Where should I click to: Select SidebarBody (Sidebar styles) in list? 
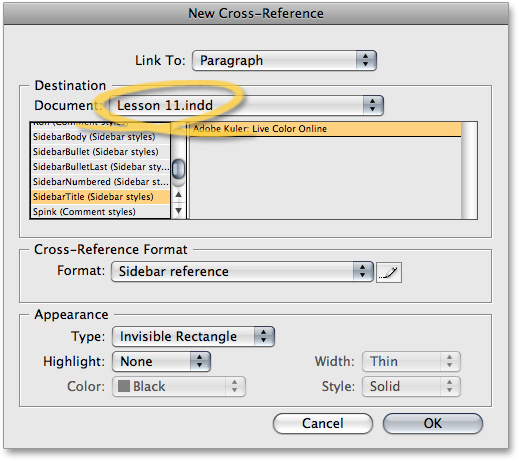coord(100,137)
